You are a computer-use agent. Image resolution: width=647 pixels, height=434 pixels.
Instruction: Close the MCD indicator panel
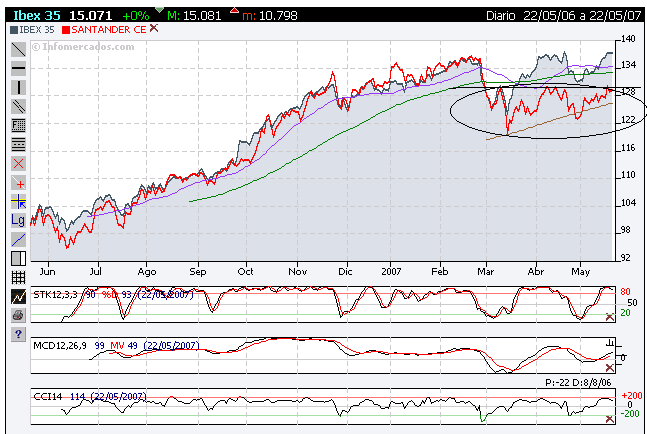click(609, 367)
